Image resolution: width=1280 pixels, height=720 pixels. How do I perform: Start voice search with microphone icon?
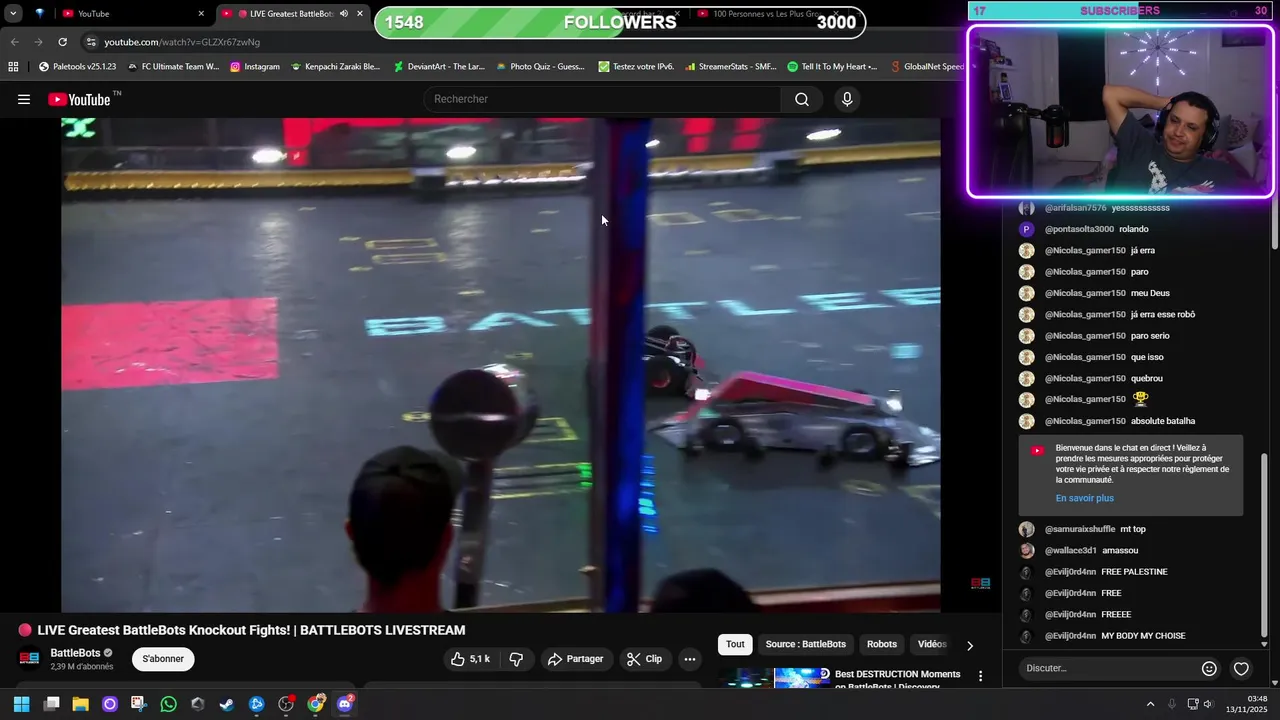(x=847, y=99)
